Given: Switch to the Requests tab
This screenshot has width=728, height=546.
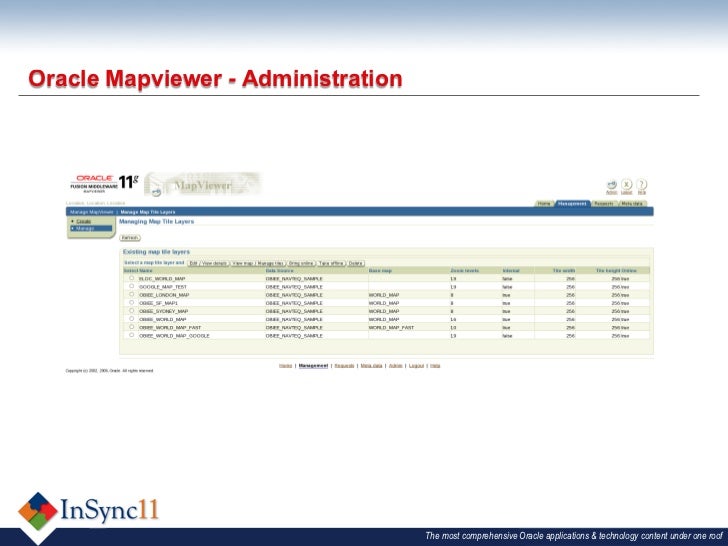Looking at the screenshot, I should tap(604, 203).
